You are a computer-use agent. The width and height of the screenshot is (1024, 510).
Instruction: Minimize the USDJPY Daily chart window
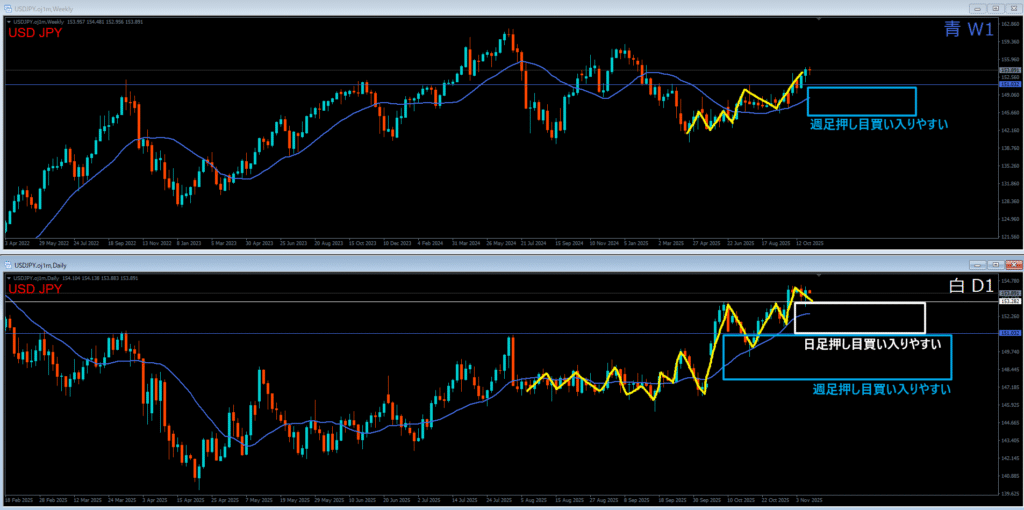[x=977, y=265]
